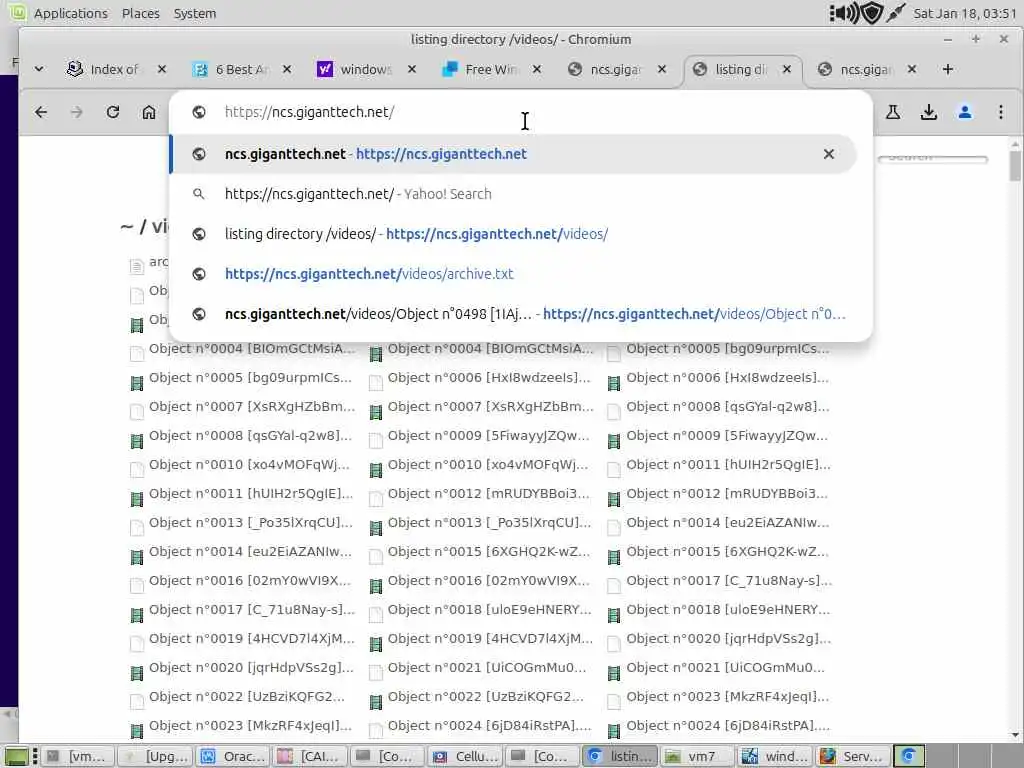
Task: Open the downloads tray icon
Action: (x=929, y=112)
